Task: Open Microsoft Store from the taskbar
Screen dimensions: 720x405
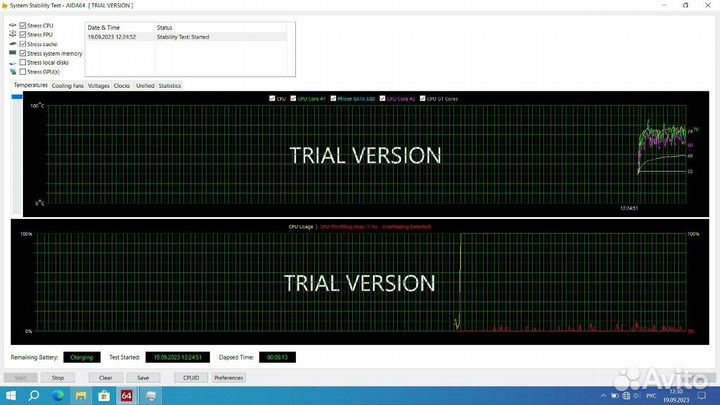Action: (103, 396)
